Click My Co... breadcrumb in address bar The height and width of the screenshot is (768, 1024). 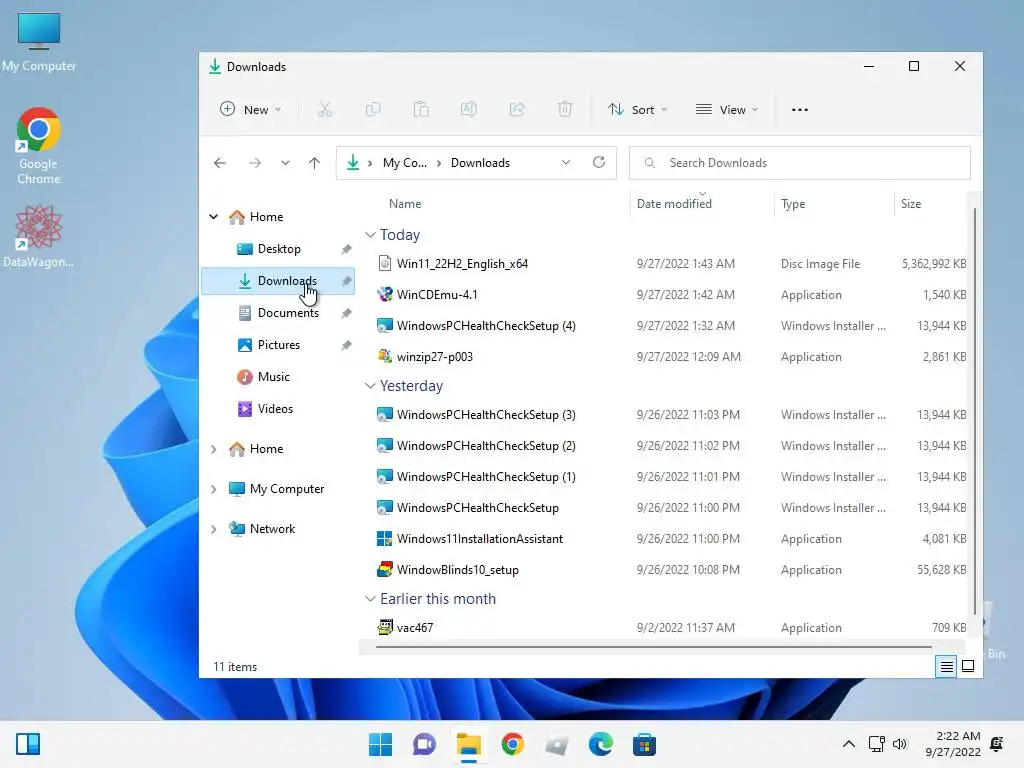(x=404, y=163)
